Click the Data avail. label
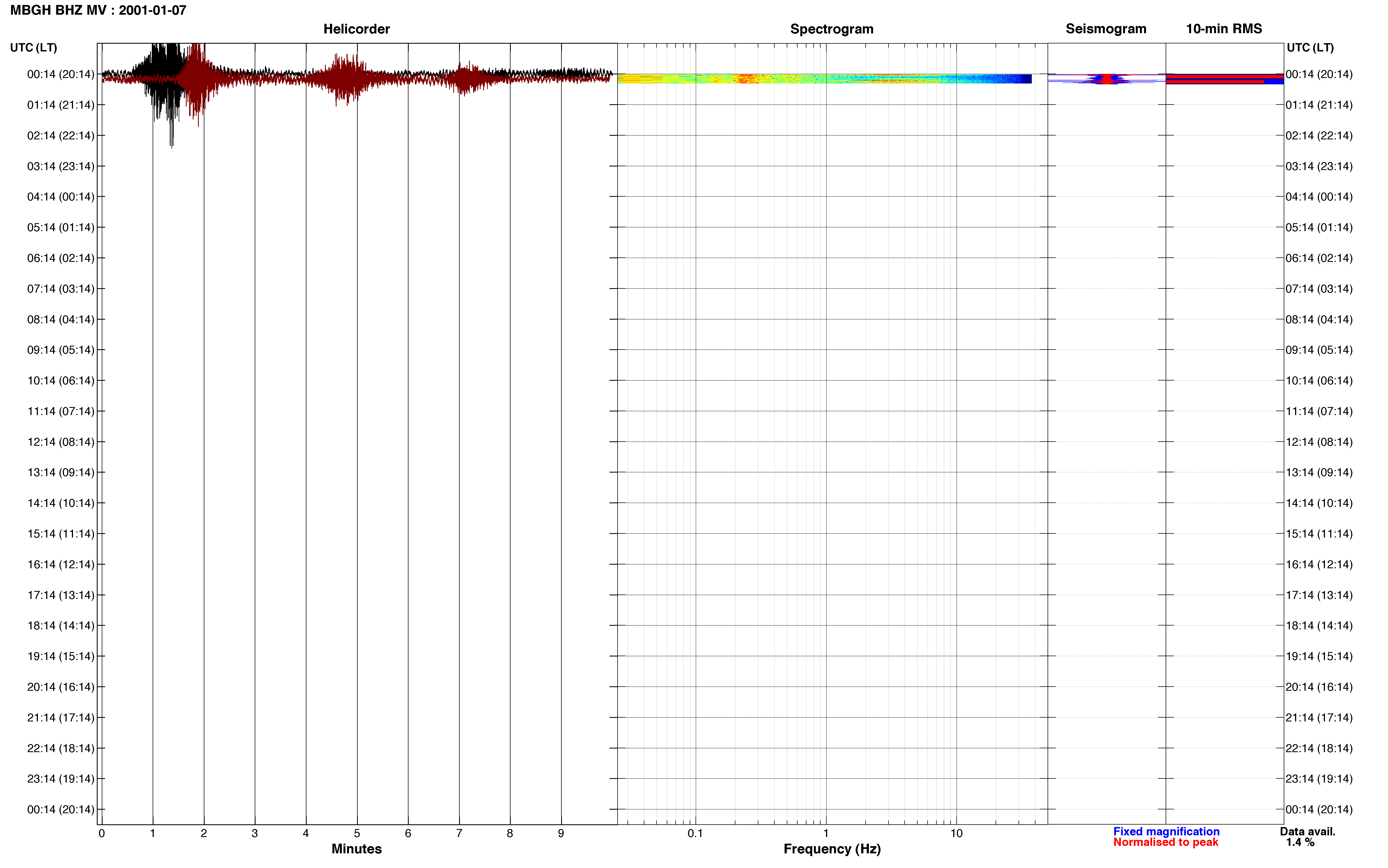Screen dimensions: 1388x868 pos(1308,831)
